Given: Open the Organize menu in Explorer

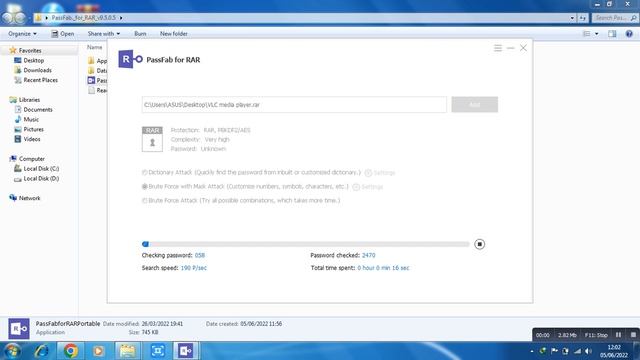Looking at the screenshot, I should [22, 33].
